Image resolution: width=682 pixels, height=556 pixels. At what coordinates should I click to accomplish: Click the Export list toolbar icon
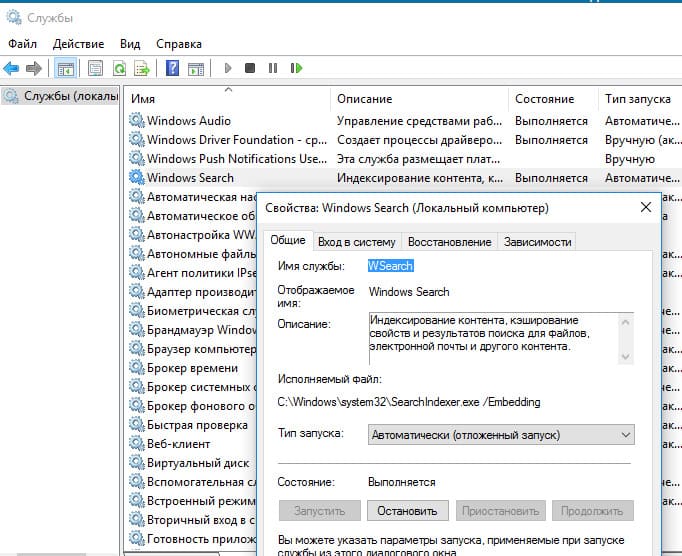(142, 68)
